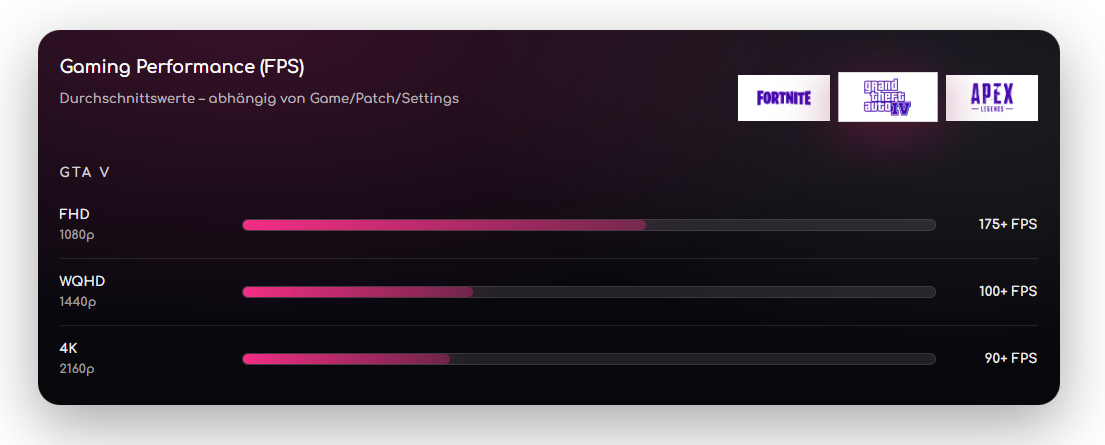
Task: Click the 4K resolution label
Action: pos(68,348)
